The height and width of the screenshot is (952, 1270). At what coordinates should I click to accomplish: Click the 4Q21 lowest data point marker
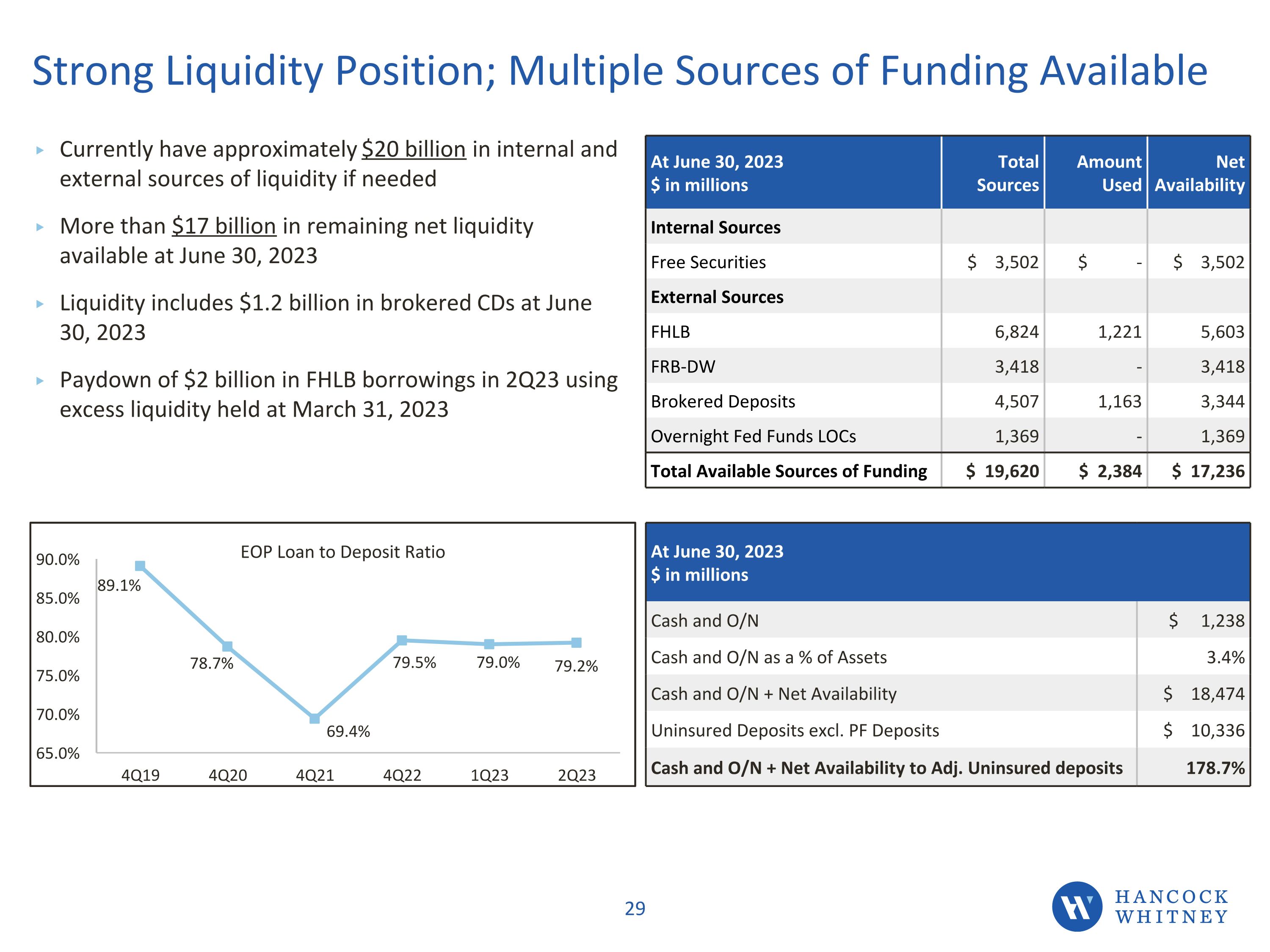[315, 718]
